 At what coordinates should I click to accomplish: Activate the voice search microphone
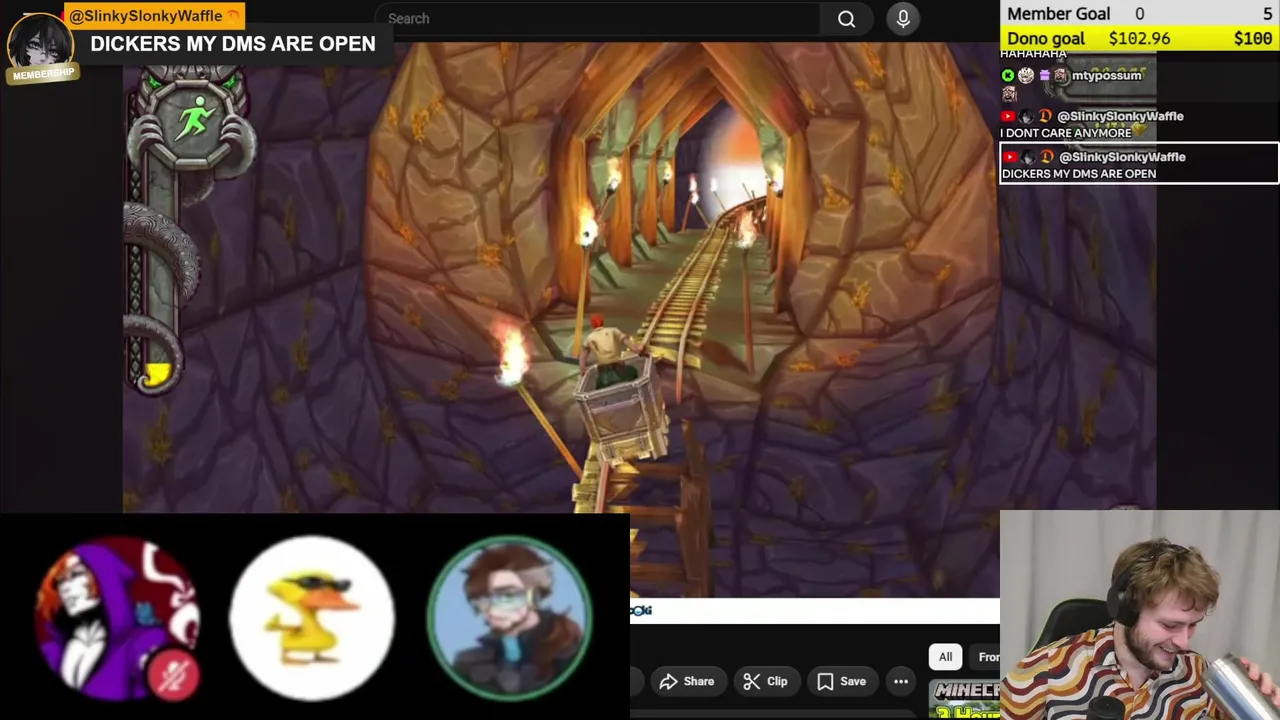coord(903,18)
